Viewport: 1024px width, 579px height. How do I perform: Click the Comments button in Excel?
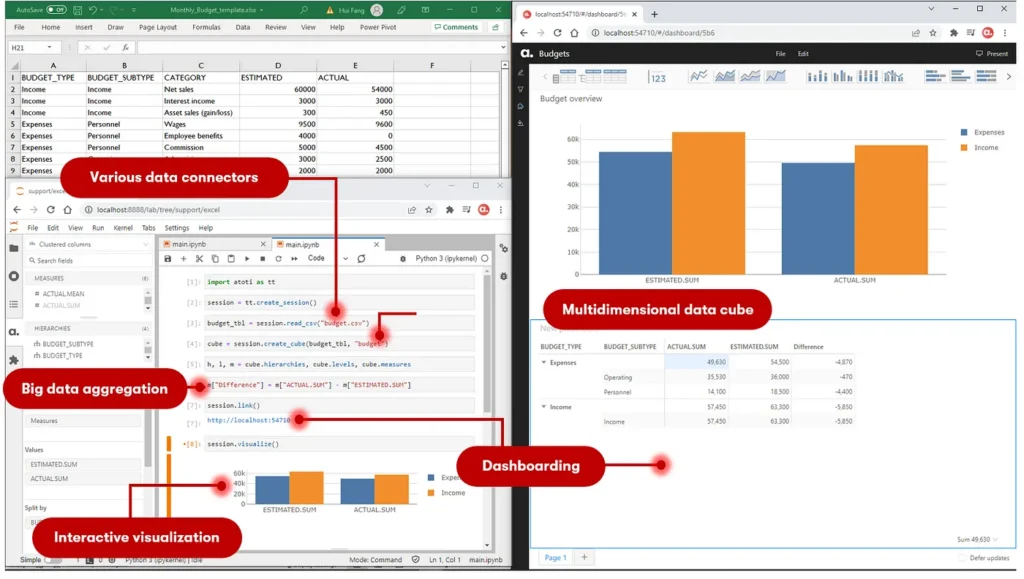click(456, 27)
